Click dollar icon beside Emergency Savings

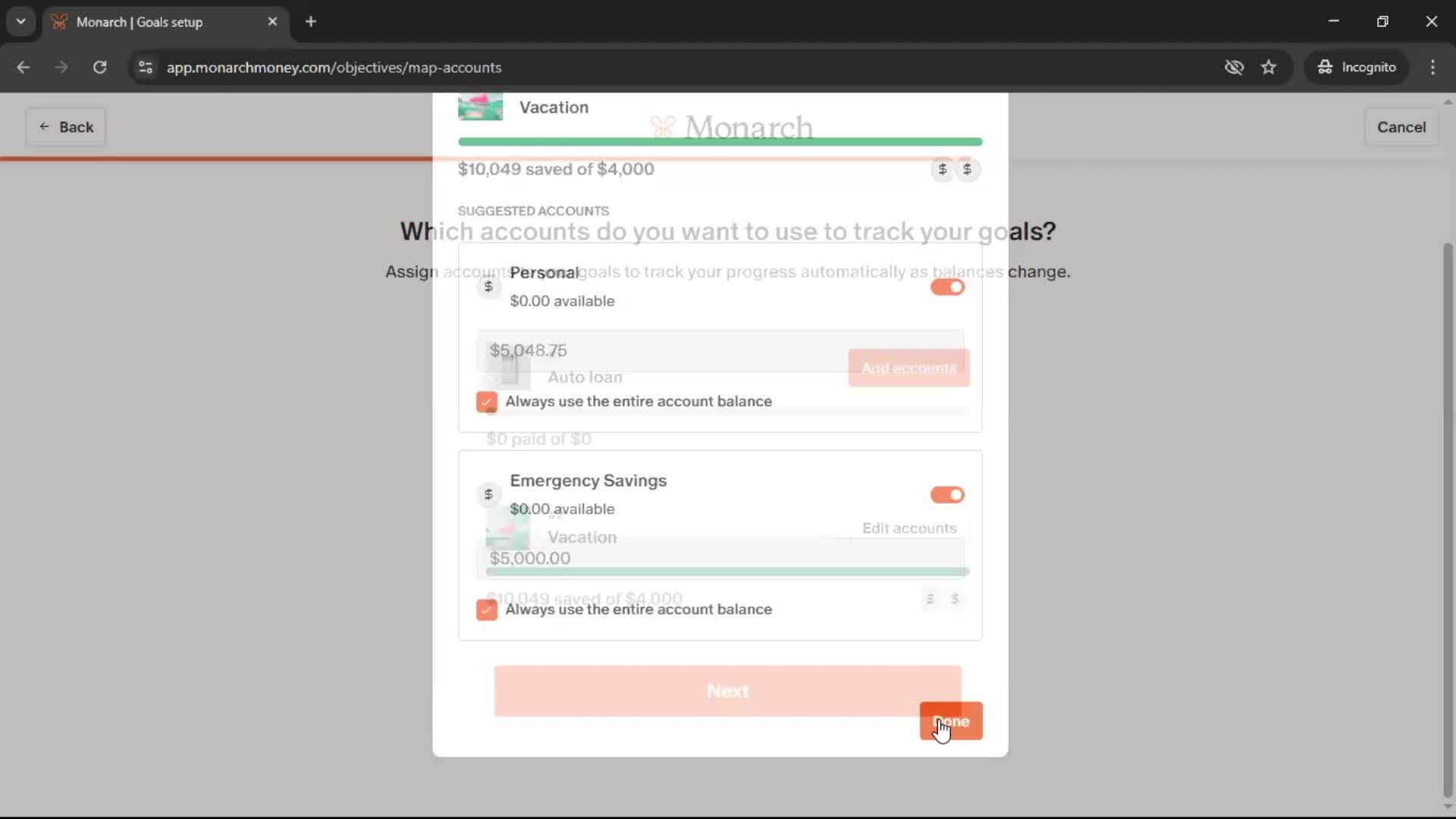click(488, 494)
